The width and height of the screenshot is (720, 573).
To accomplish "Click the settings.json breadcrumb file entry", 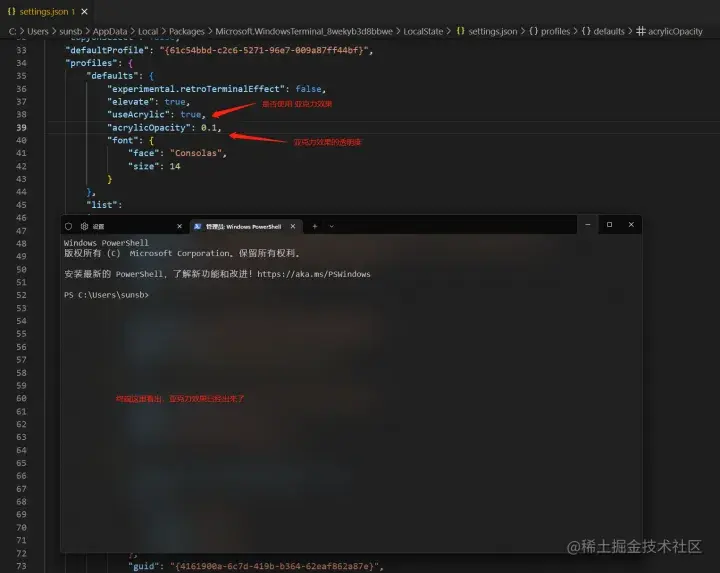I will coord(487,31).
